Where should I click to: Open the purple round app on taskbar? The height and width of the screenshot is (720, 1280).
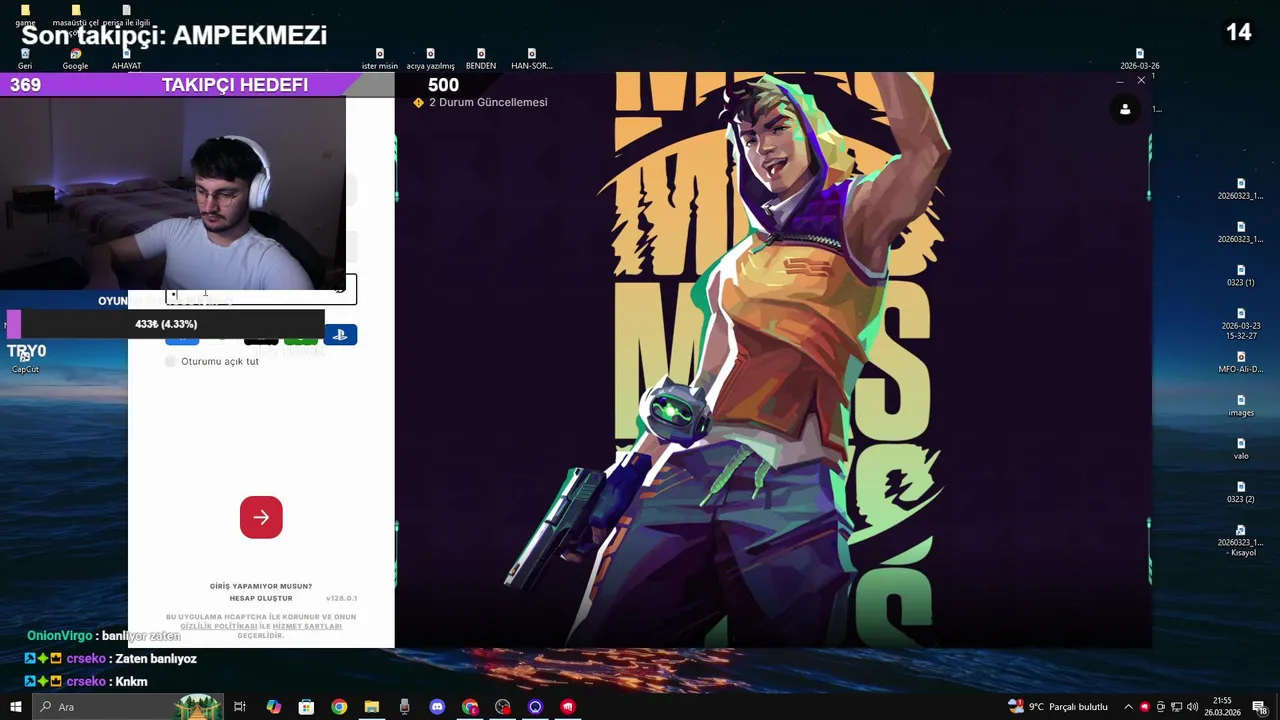[x=535, y=707]
